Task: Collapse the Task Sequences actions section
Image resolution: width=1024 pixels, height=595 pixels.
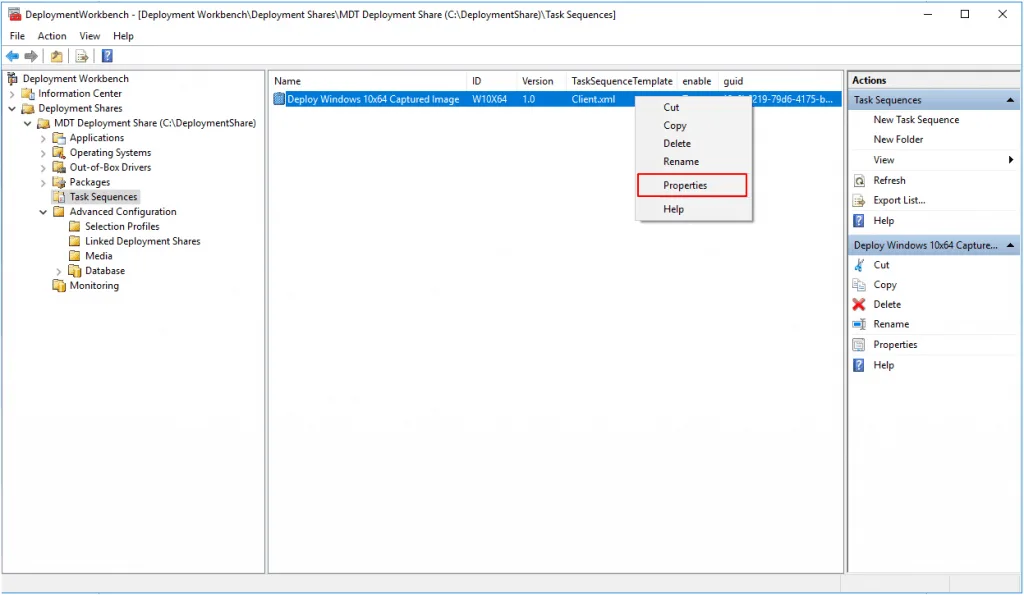Action: tap(1010, 100)
